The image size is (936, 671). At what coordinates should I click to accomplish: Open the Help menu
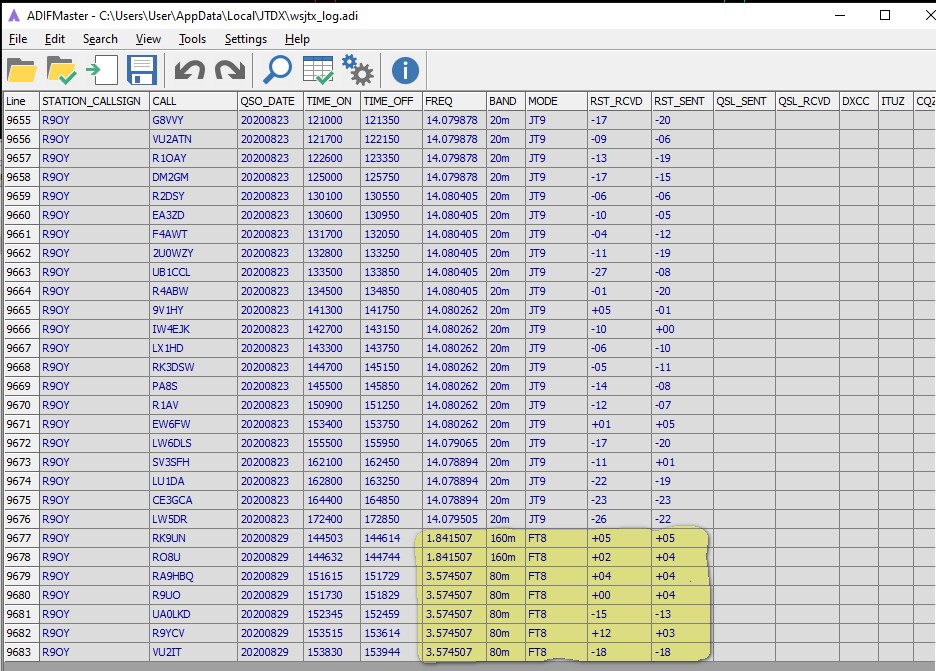[x=297, y=39]
